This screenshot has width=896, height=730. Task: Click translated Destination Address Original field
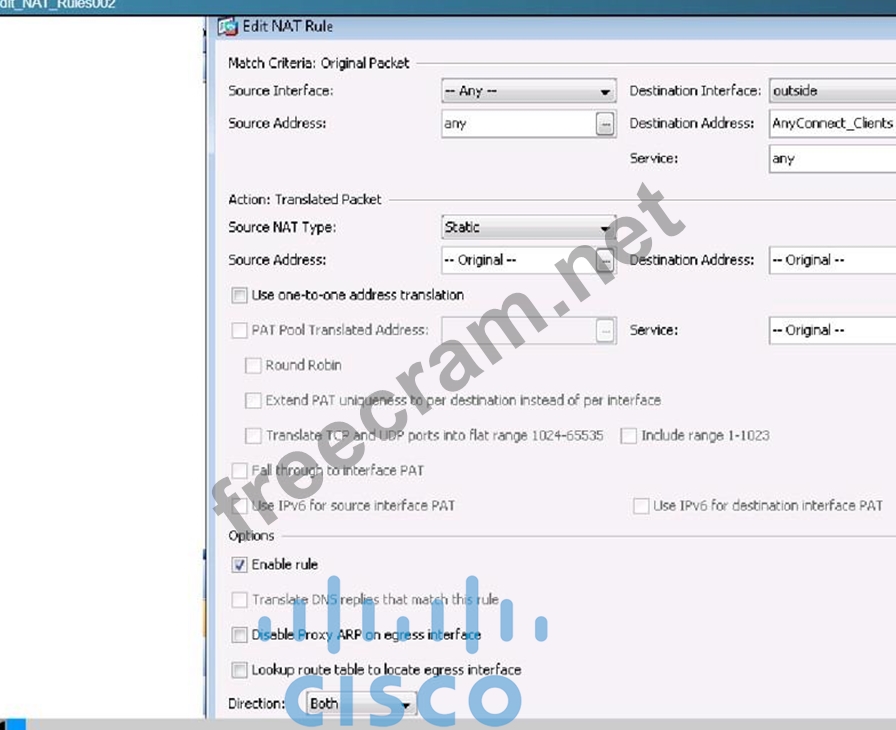830,260
